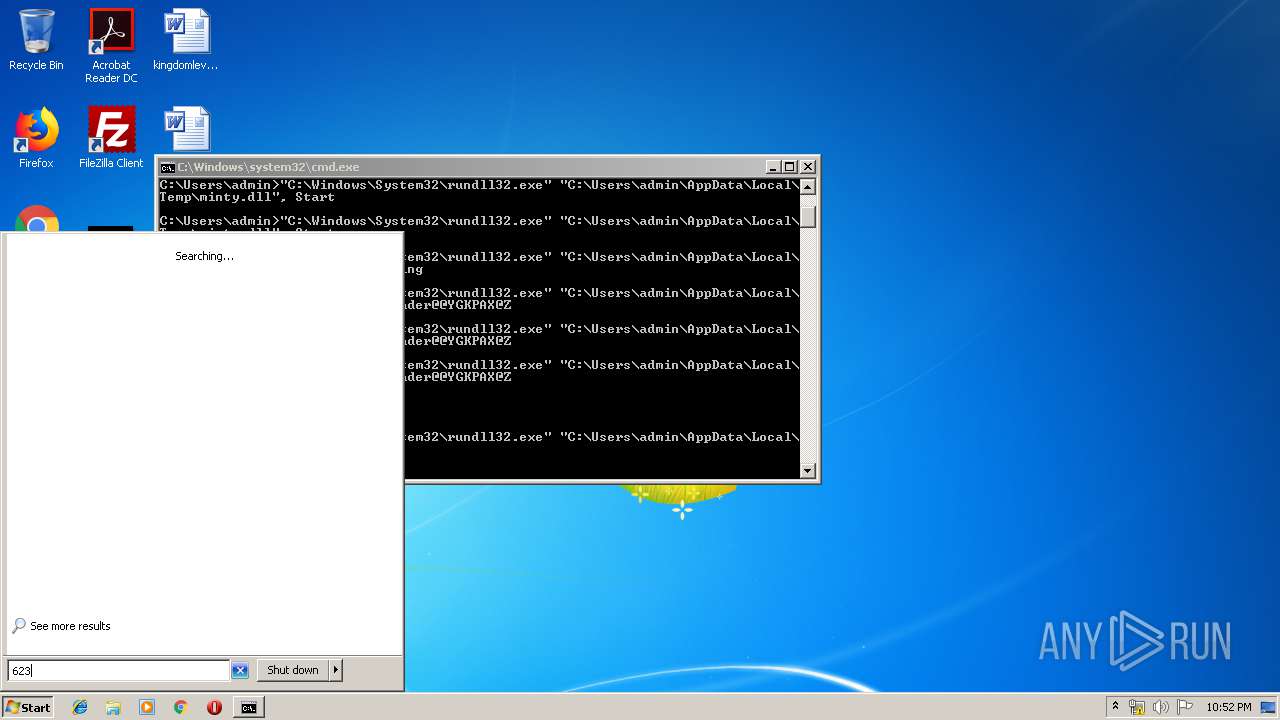Image resolution: width=1280 pixels, height=720 pixels.
Task: Open the kingdomlev Word document icon
Action: (186, 40)
